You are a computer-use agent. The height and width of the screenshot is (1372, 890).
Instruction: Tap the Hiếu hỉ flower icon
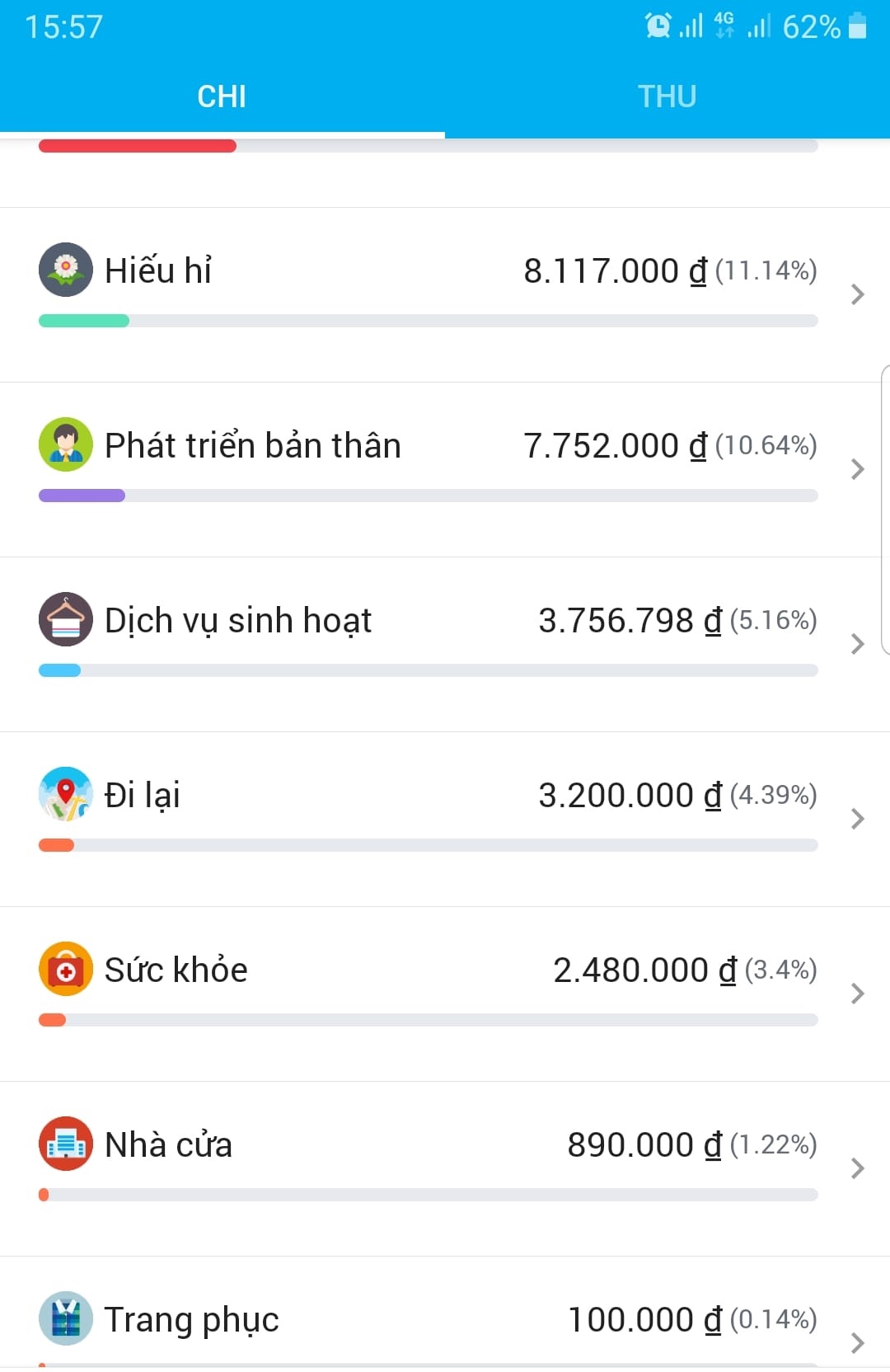66,270
